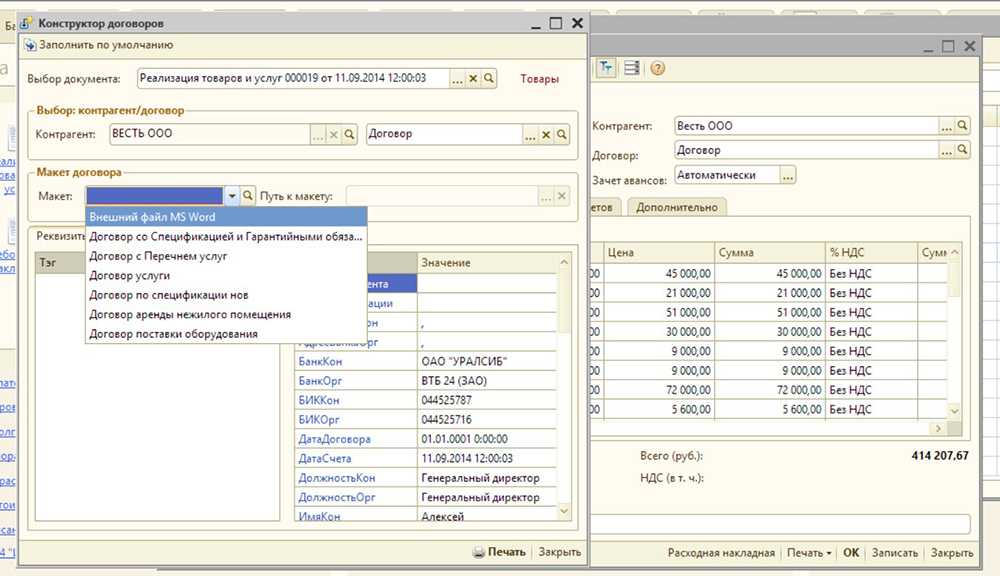Image resolution: width=1000 pixels, height=576 pixels.
Task: Clear the 'Выбор документа' field with X
Action: tap(473, 78)
